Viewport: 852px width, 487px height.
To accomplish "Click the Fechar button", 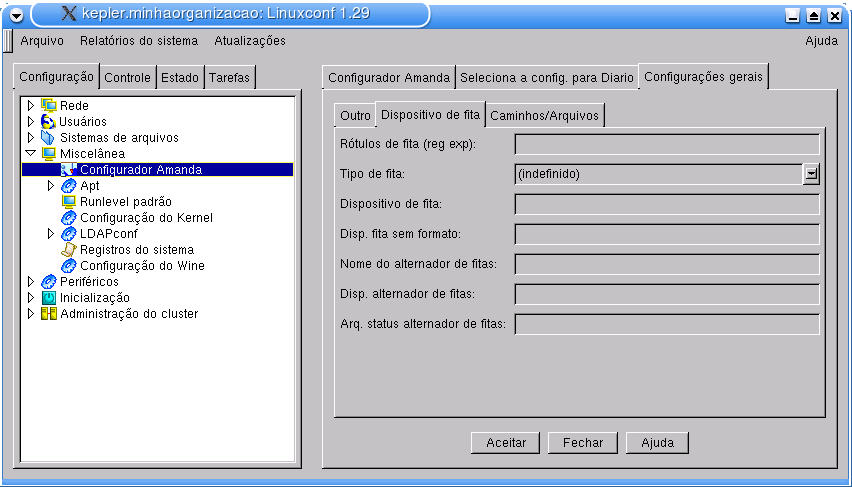I will click(582, 443).
